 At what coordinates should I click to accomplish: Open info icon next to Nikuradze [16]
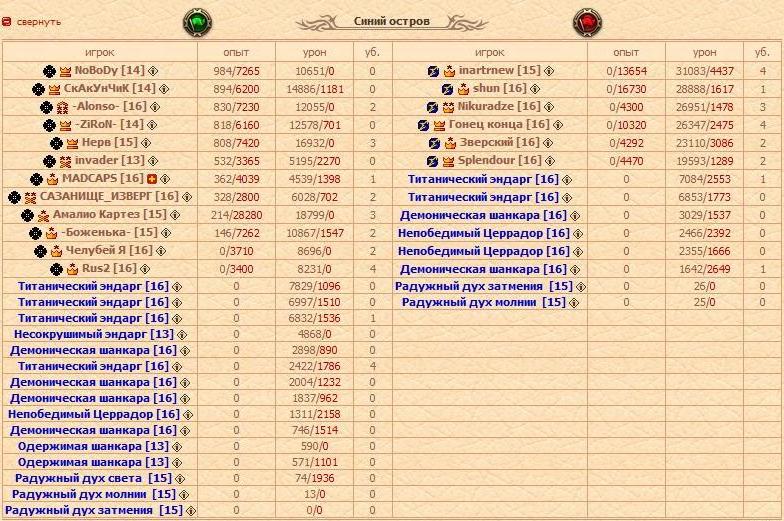point(549,107)
